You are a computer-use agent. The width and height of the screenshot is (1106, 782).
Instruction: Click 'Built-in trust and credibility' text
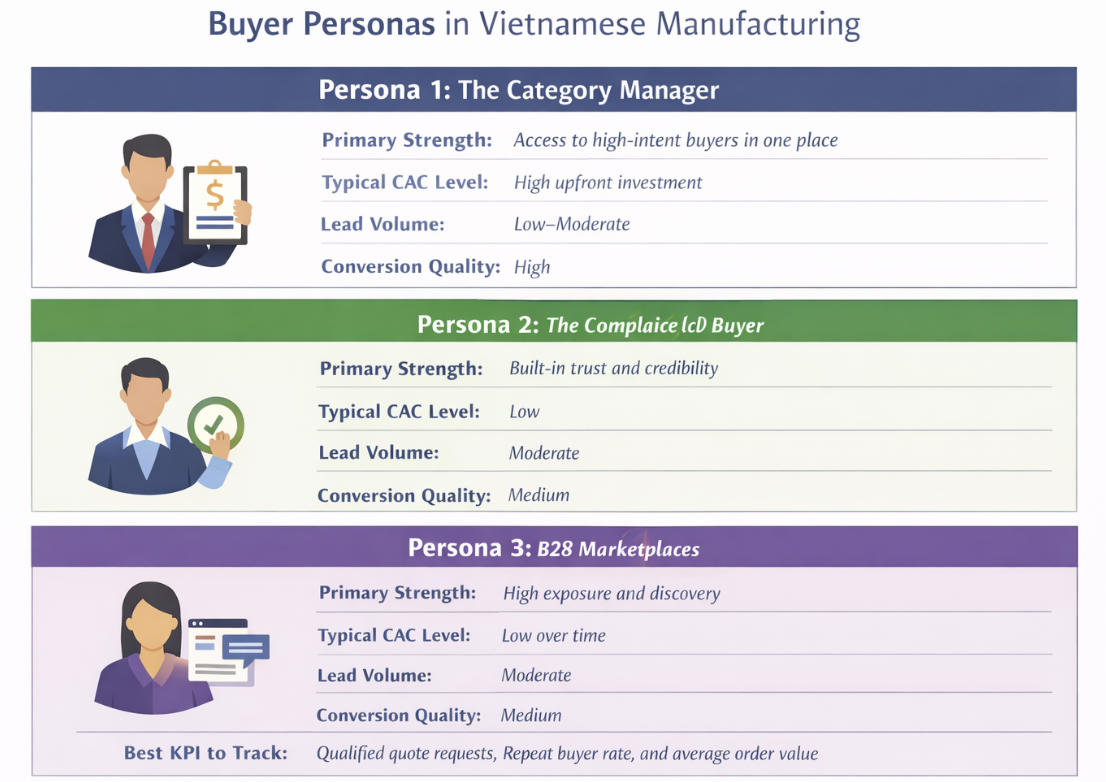coord(613,368)
